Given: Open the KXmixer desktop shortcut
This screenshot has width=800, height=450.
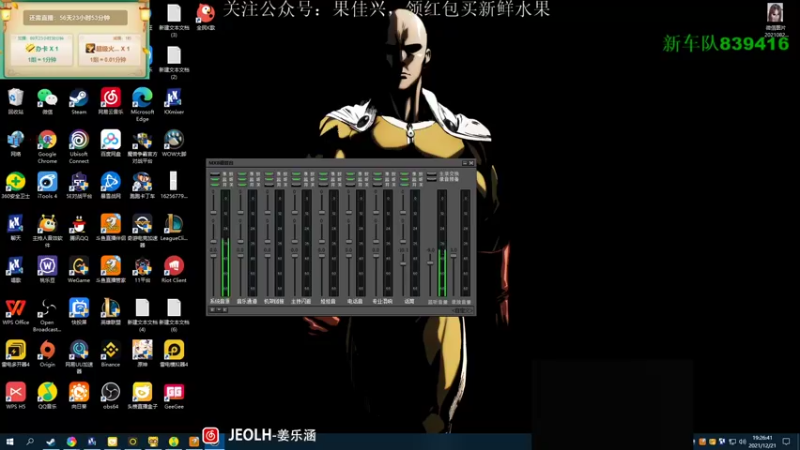Looking at the screenshot, I should click(173, 100).
